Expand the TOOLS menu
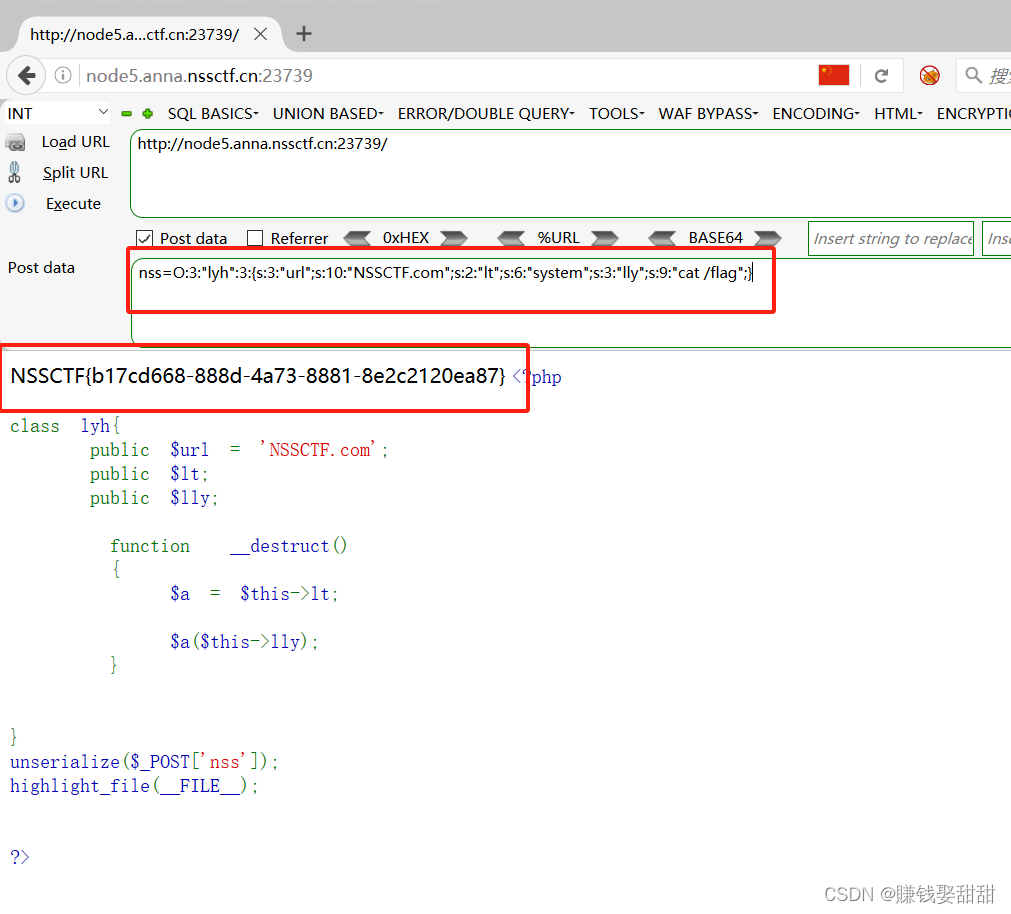The width and height of the screenshot is (1011, 914). 616,113
